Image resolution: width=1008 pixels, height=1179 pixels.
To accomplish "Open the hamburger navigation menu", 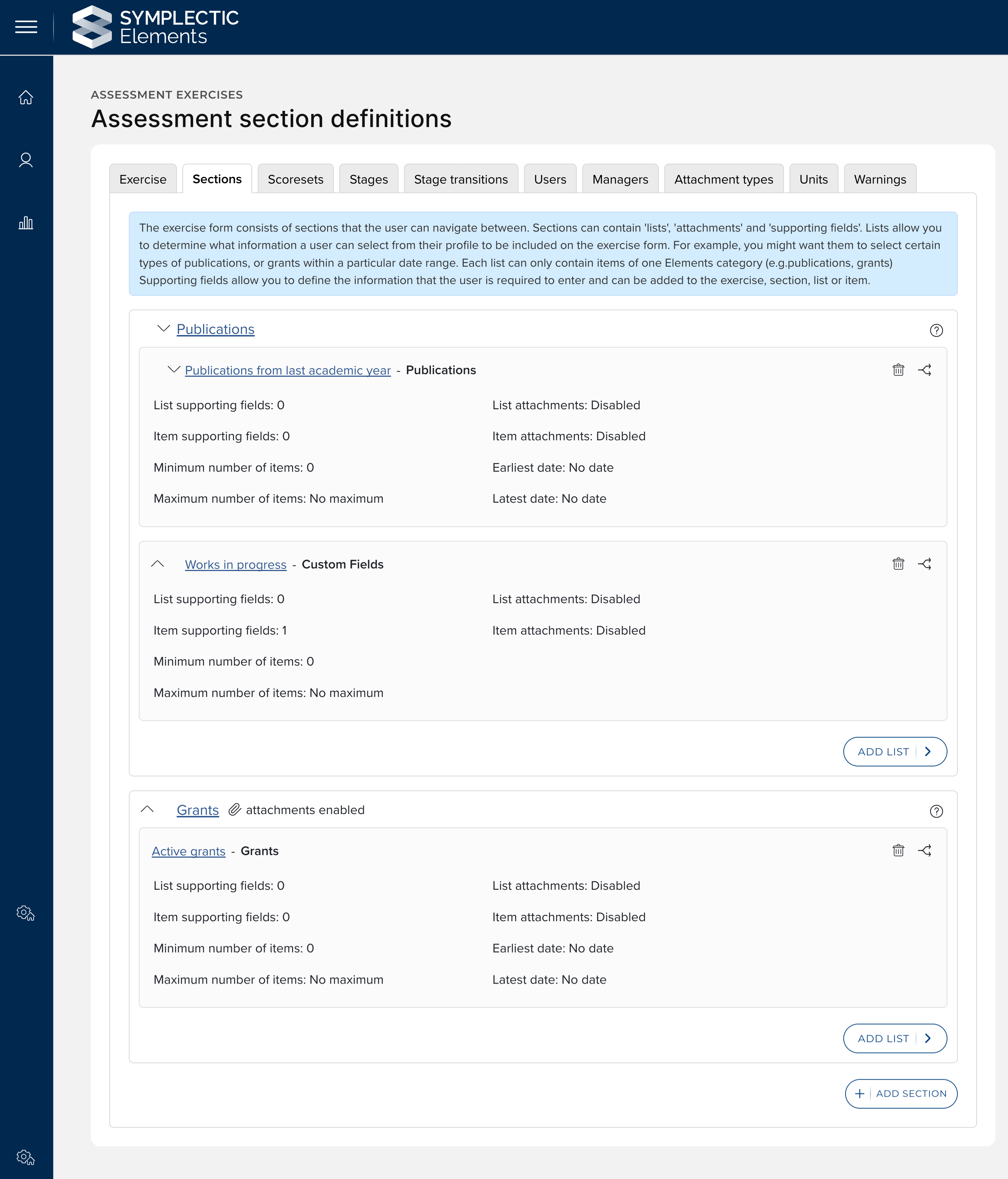I will (x=26, y=27).
